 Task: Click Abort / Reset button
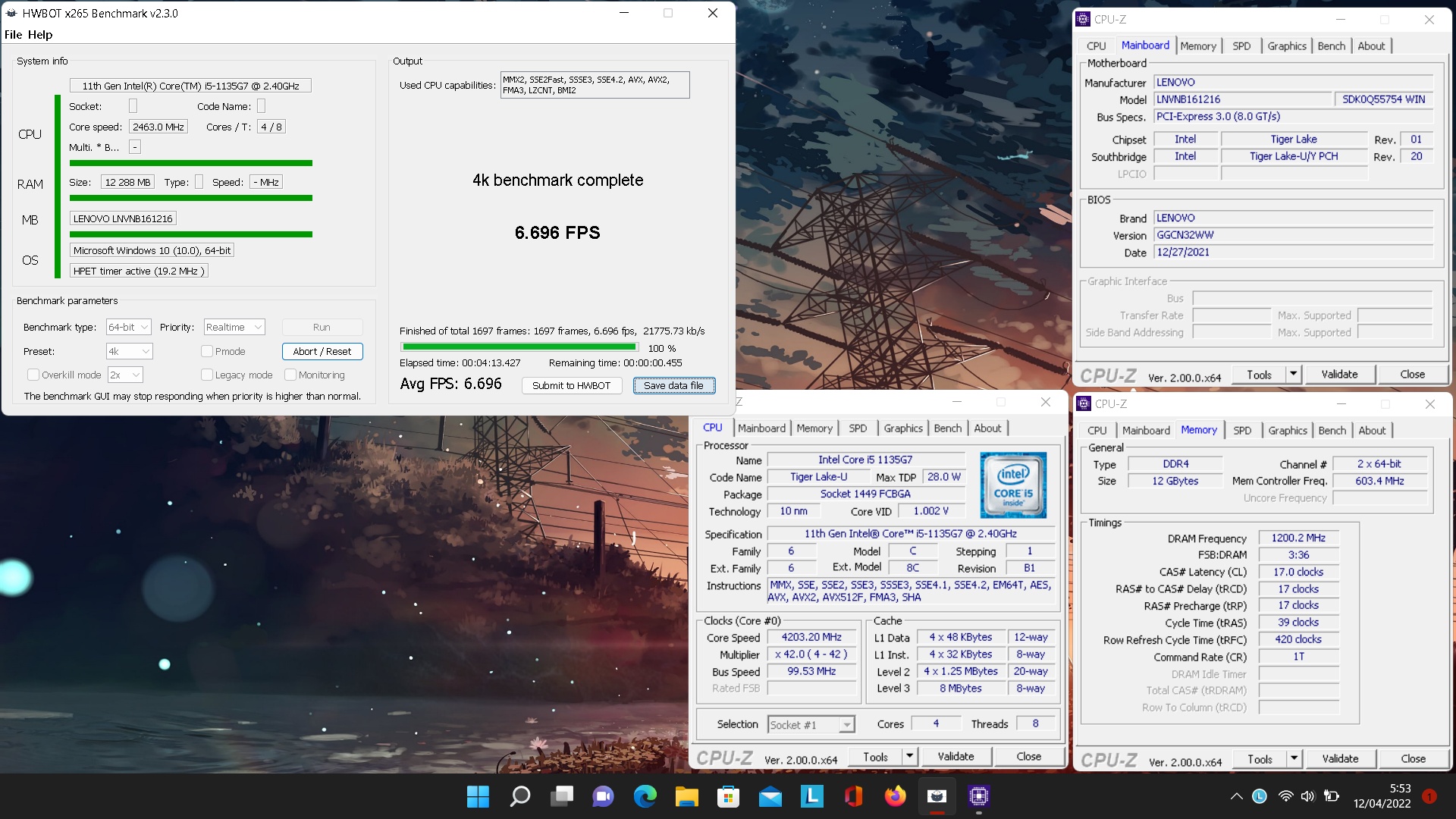(x=322, y=351)
